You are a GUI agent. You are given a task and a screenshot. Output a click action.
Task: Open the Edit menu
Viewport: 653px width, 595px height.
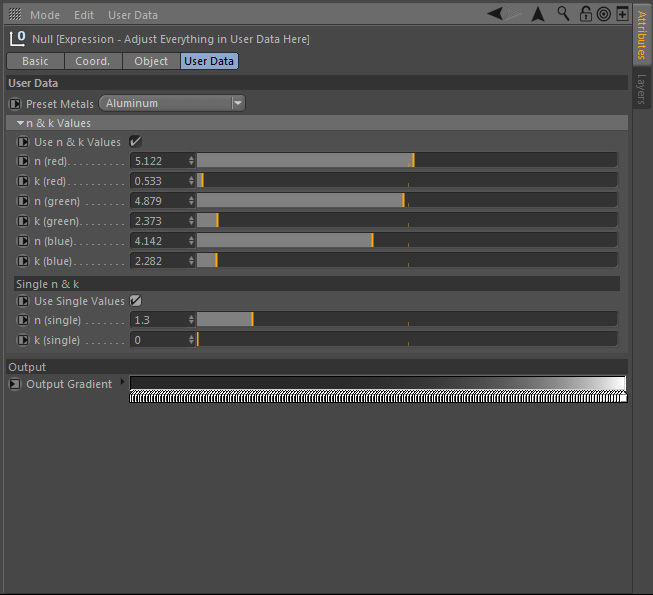point(84,15)
